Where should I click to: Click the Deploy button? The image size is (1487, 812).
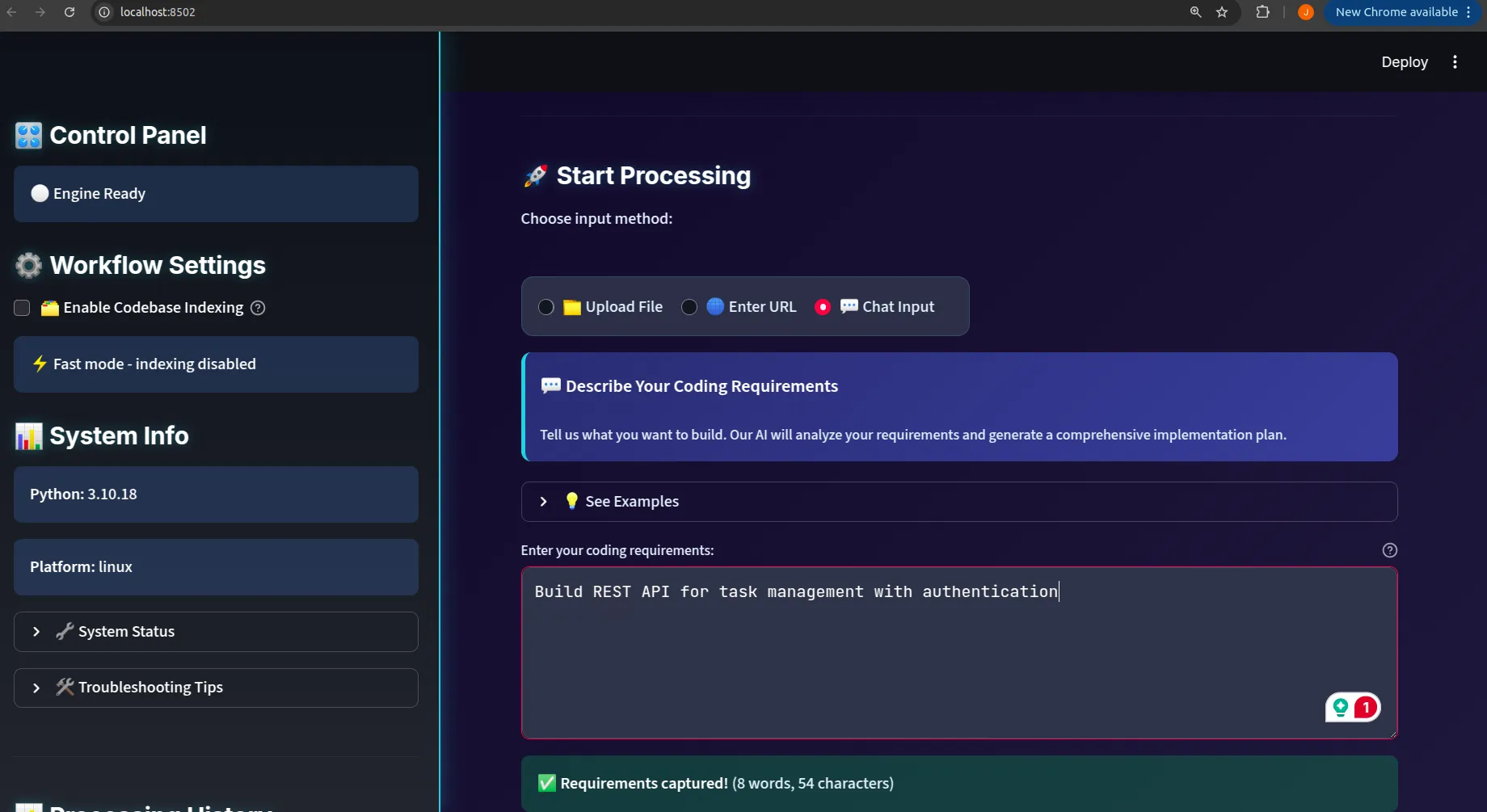(x=1404, y=62)
